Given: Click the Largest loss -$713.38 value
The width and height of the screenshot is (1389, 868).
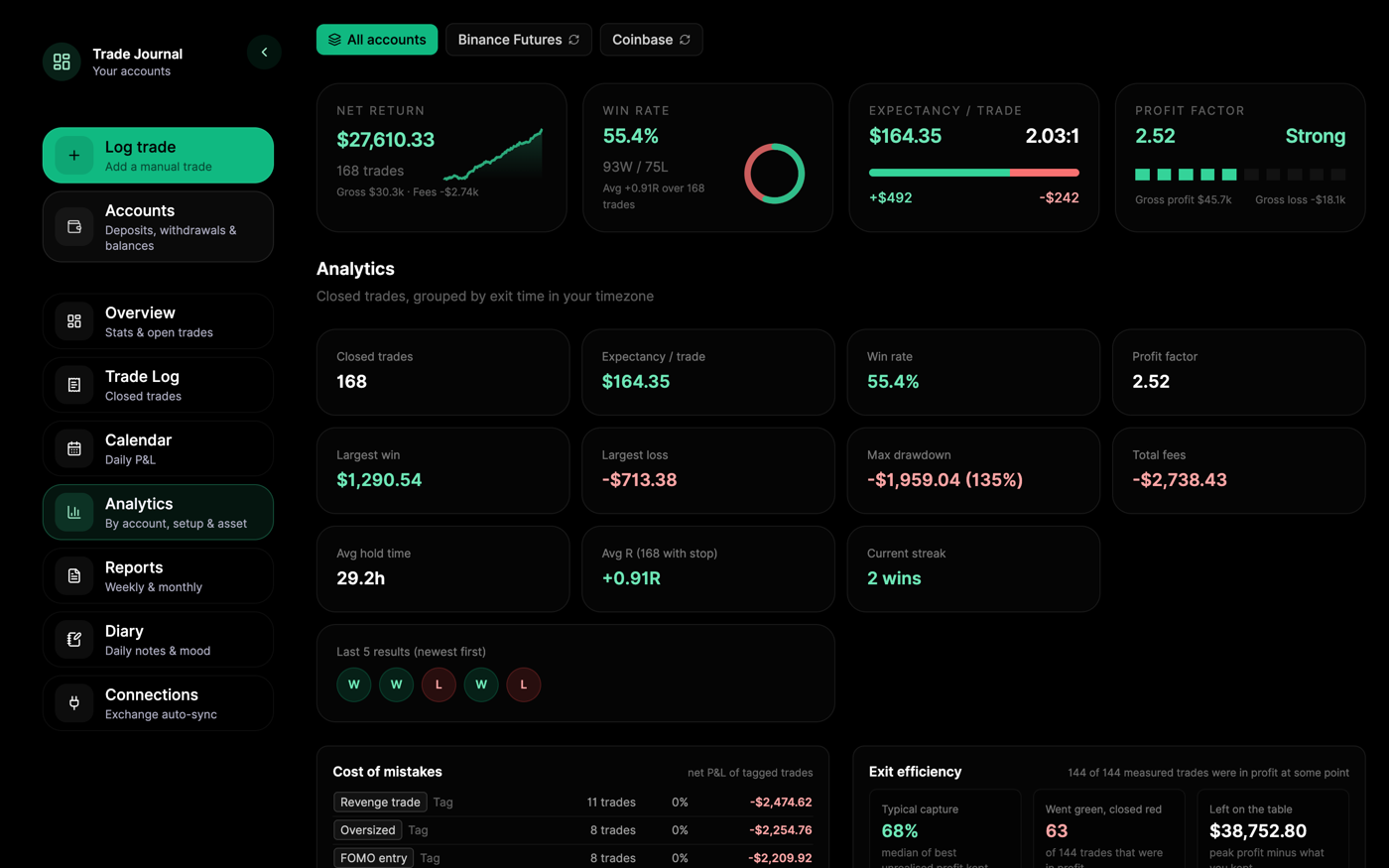Looking at the screenshot, I should 640,480.
